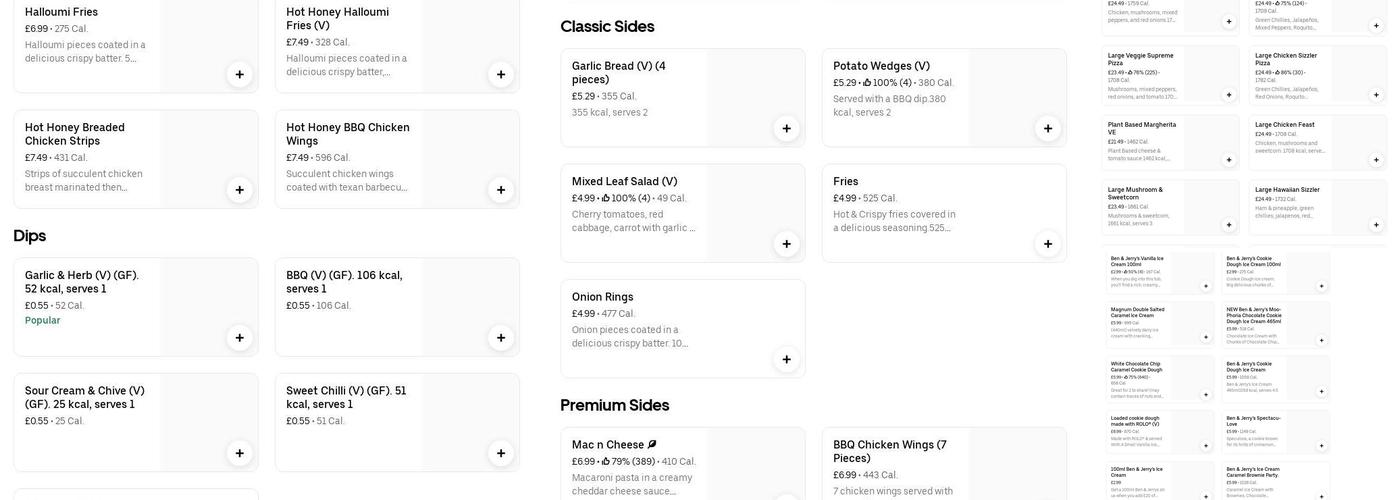Viewport: 1400px width, 500px height.
Task: Add Large Veggie Supreme Pizza
Action: 1229,95
